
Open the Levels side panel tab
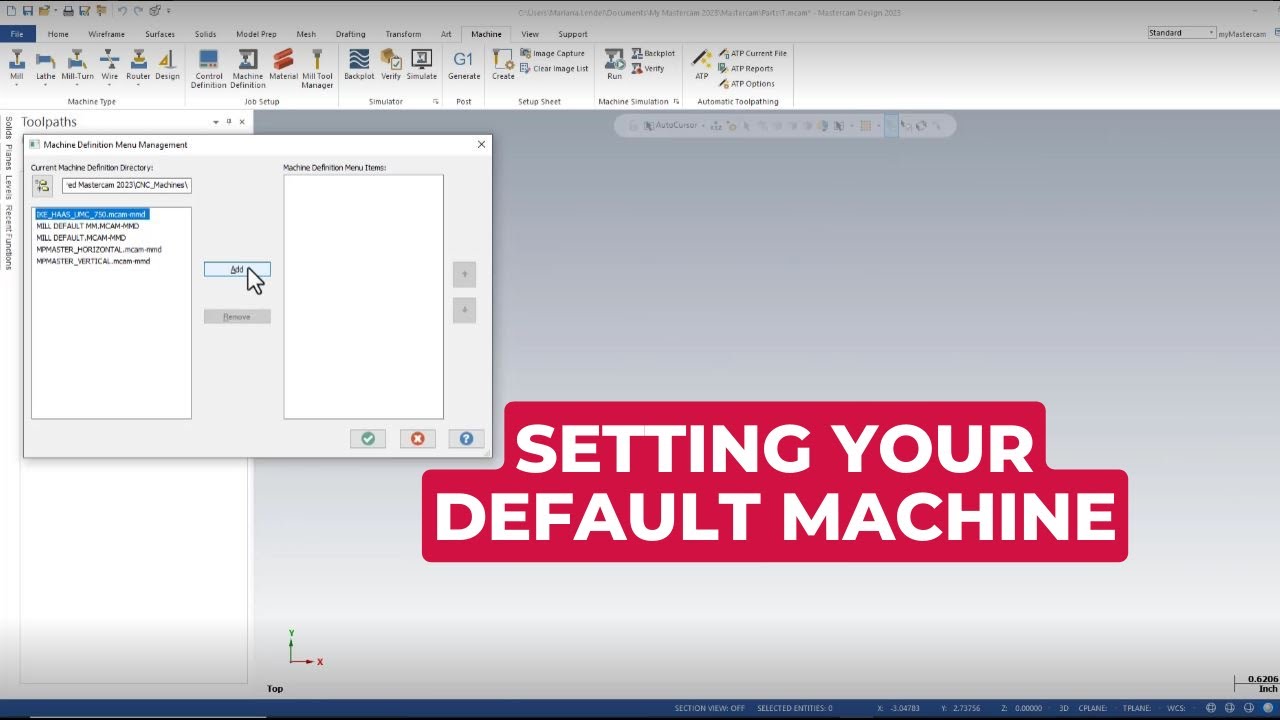[8, 187]
